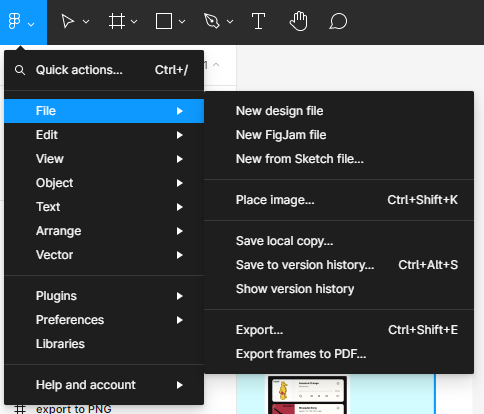Open the Arrange submenu
Screen dimensions: 484x414
click(104, 231)
